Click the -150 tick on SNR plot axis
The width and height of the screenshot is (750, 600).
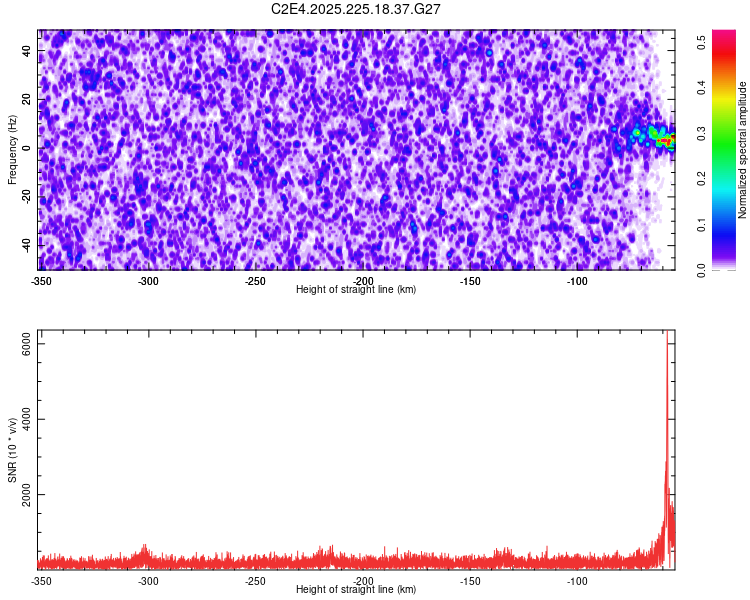pos(470,581)
